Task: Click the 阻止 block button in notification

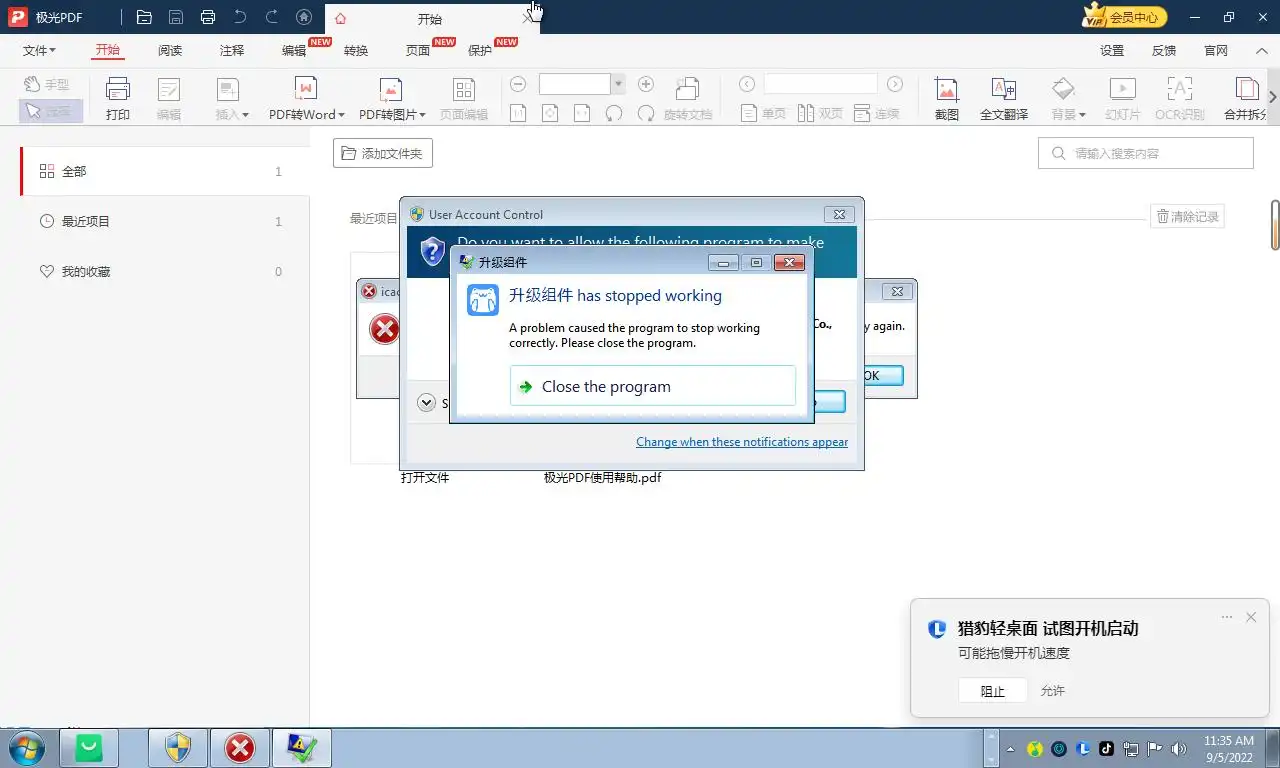Action: pos(992,691)
